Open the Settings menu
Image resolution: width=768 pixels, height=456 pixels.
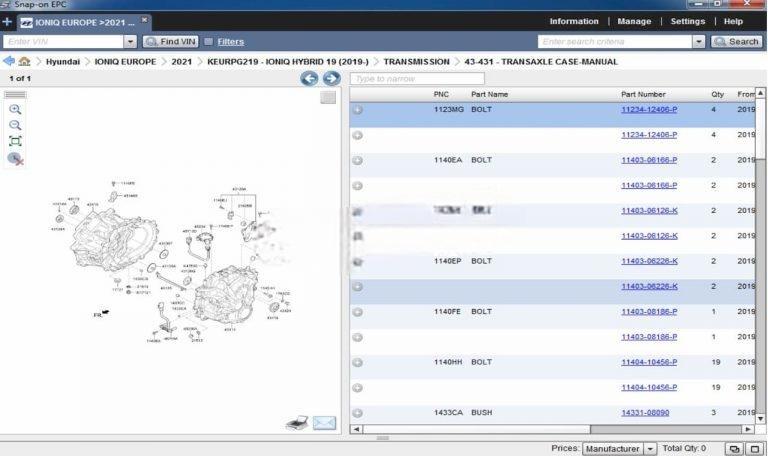point(688,22)
